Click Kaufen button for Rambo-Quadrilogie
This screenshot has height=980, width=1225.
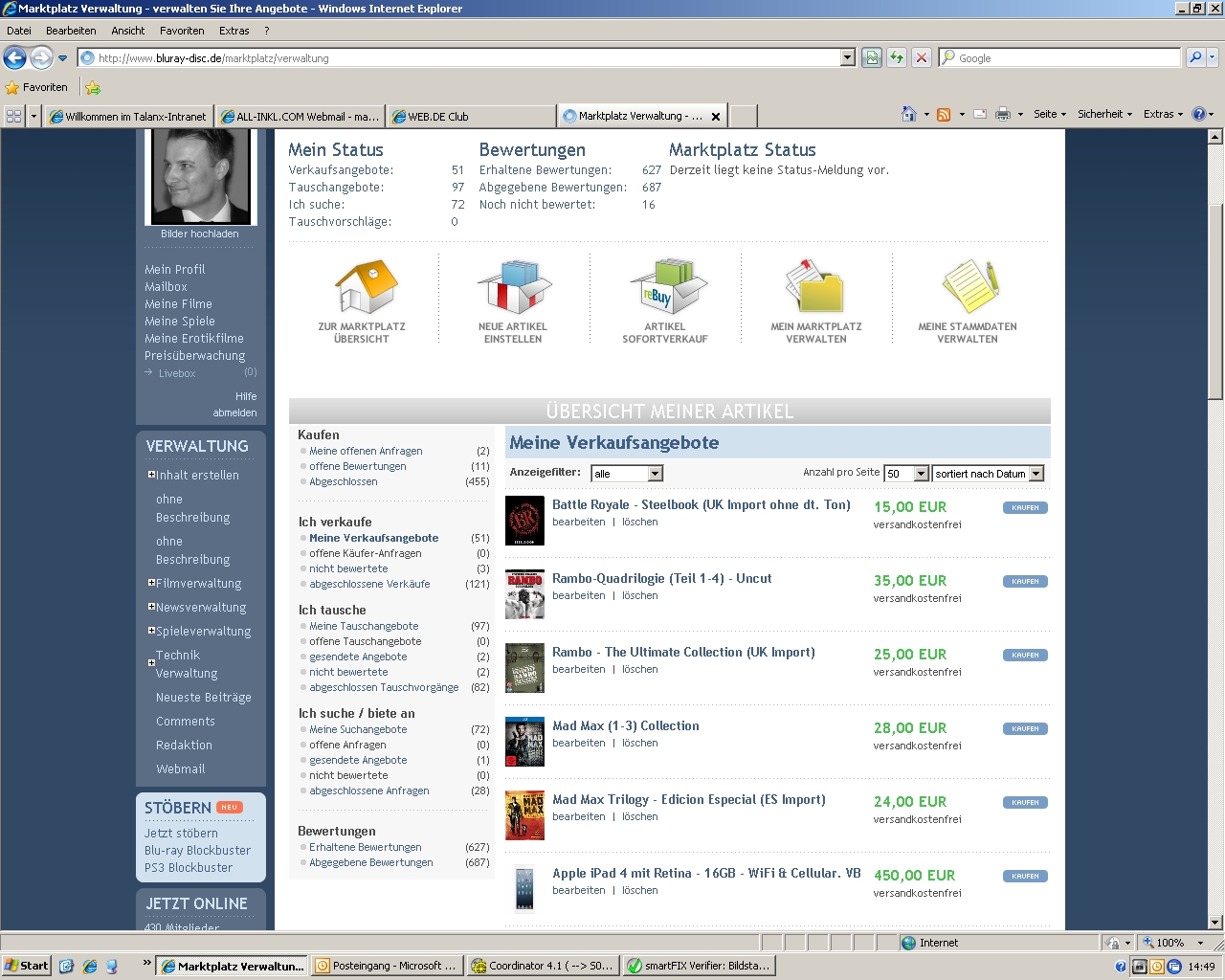(x=1025, y=581)
